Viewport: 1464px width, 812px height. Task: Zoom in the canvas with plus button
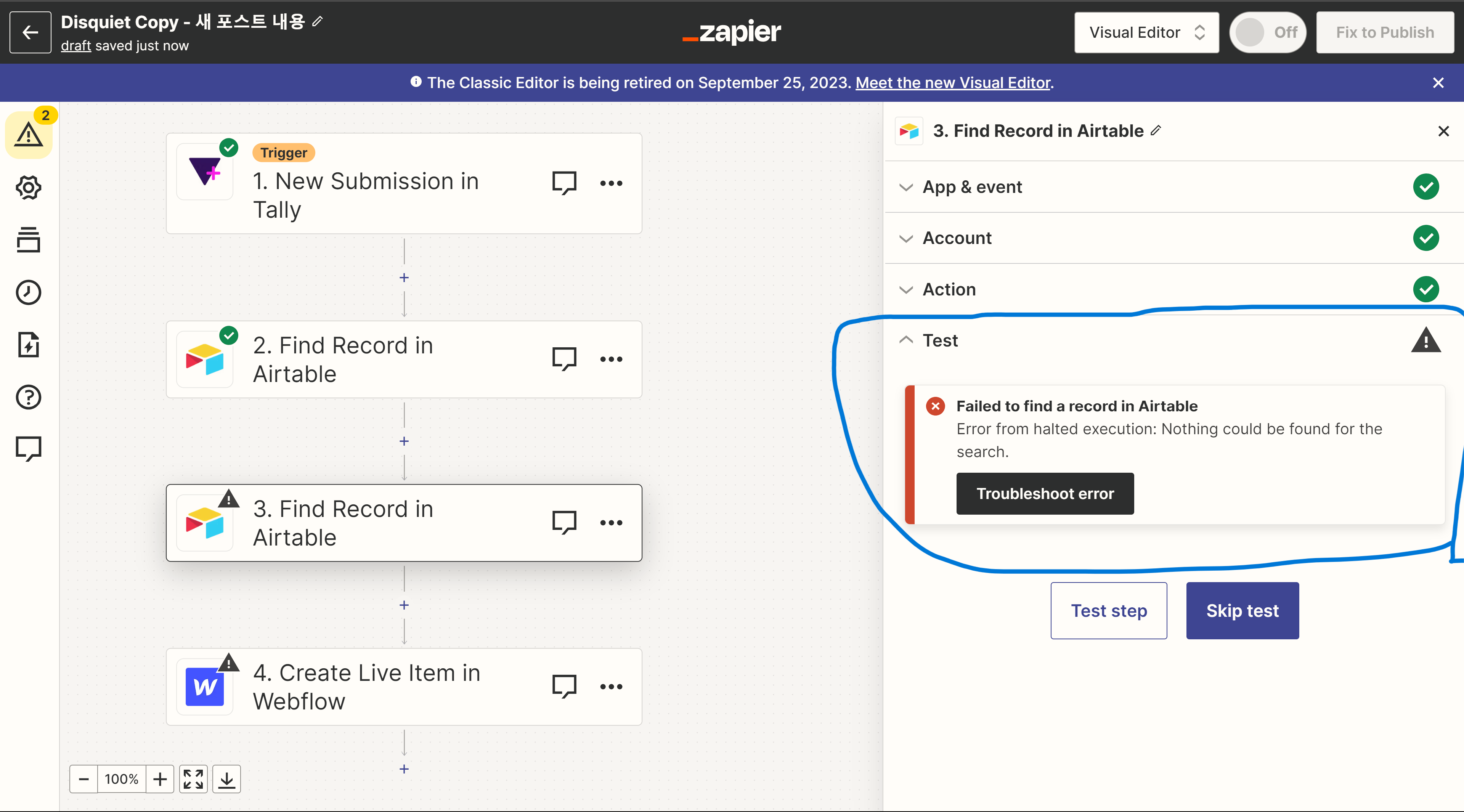coord(160,778)
